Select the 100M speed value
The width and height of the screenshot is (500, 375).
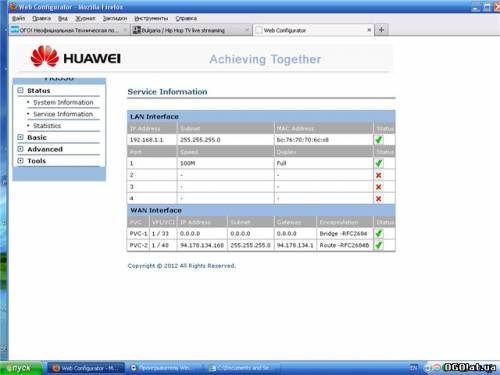(187, 163)
